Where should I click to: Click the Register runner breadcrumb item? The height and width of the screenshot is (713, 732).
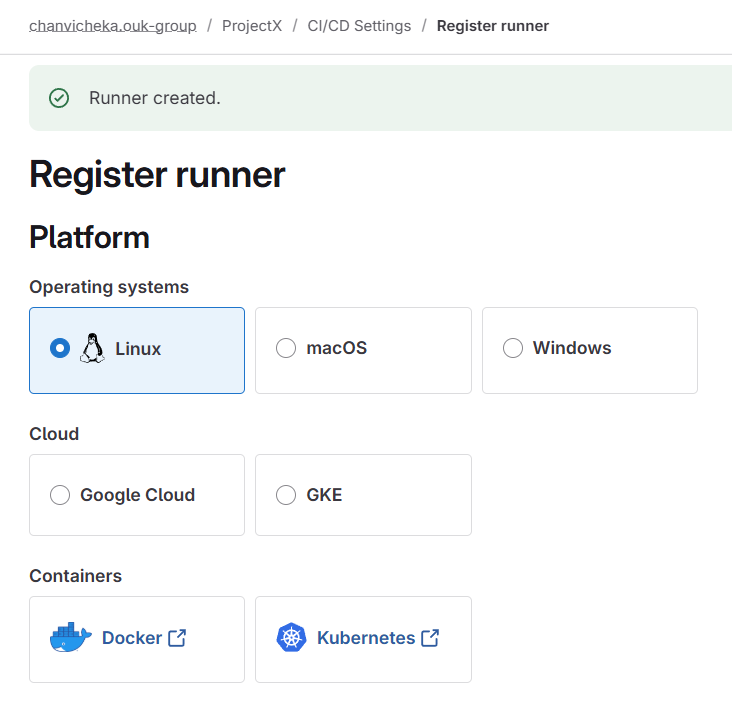point(492,26)
